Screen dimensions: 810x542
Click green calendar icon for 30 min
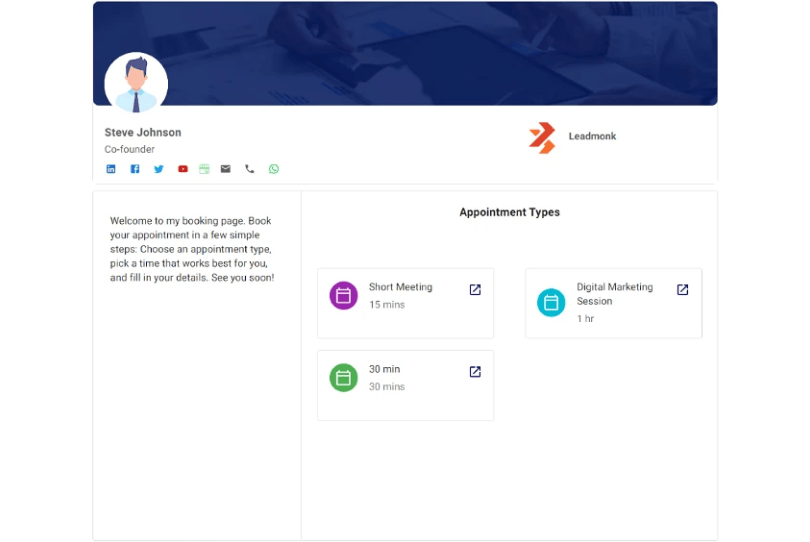pyautogui.click(x=344, y=378)
